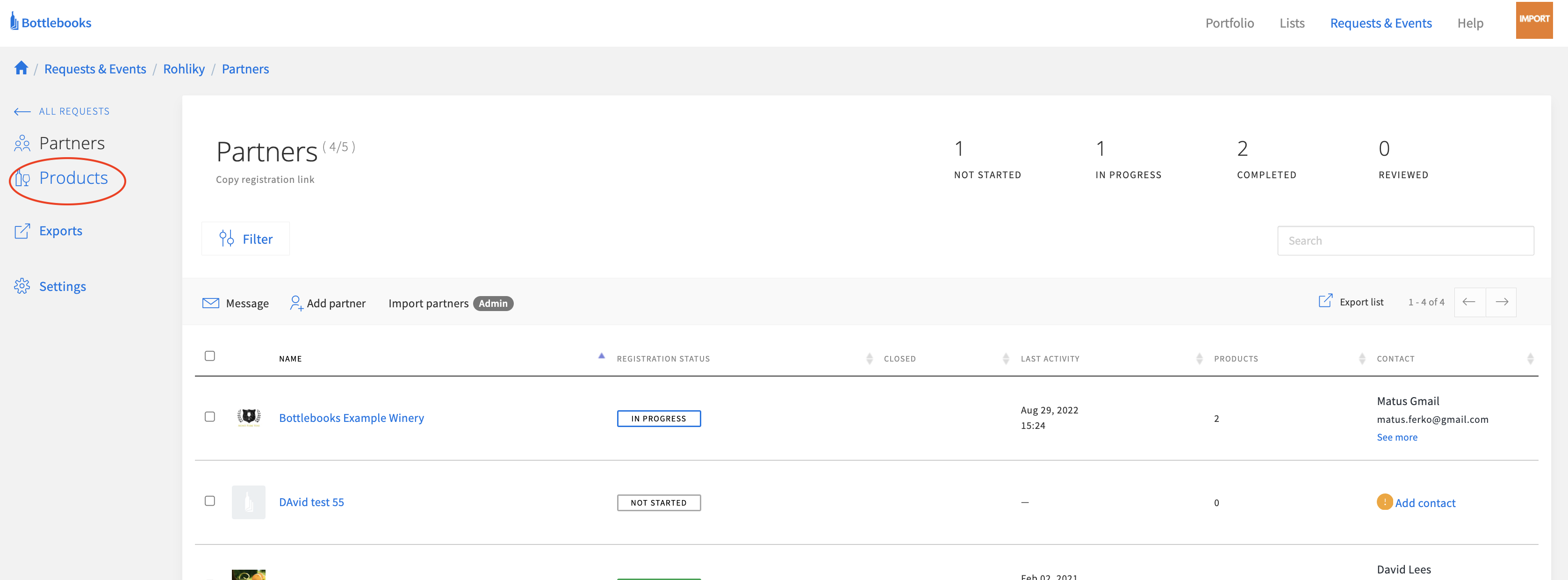Check the DAvid test 55 row
Screen dimensions: 1568x580
coord(210,501)
